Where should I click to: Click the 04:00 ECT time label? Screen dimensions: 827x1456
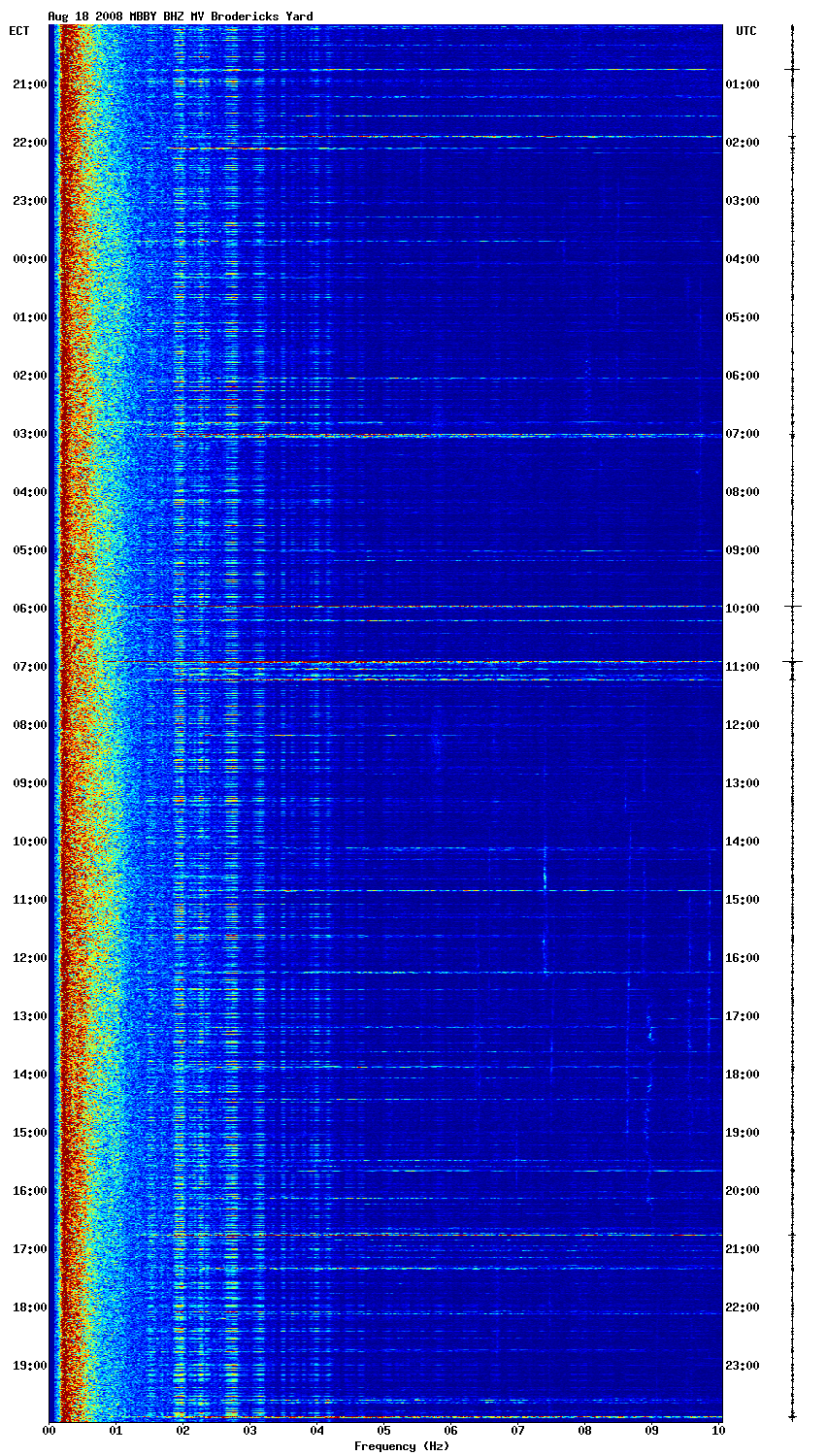[30, 492]
